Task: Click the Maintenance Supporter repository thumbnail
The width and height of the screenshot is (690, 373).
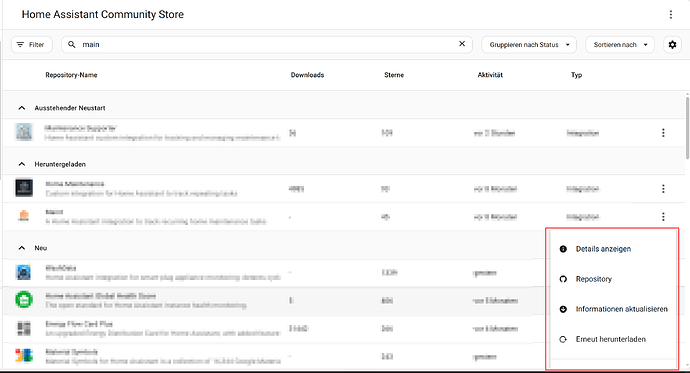Action: (24, 132)
